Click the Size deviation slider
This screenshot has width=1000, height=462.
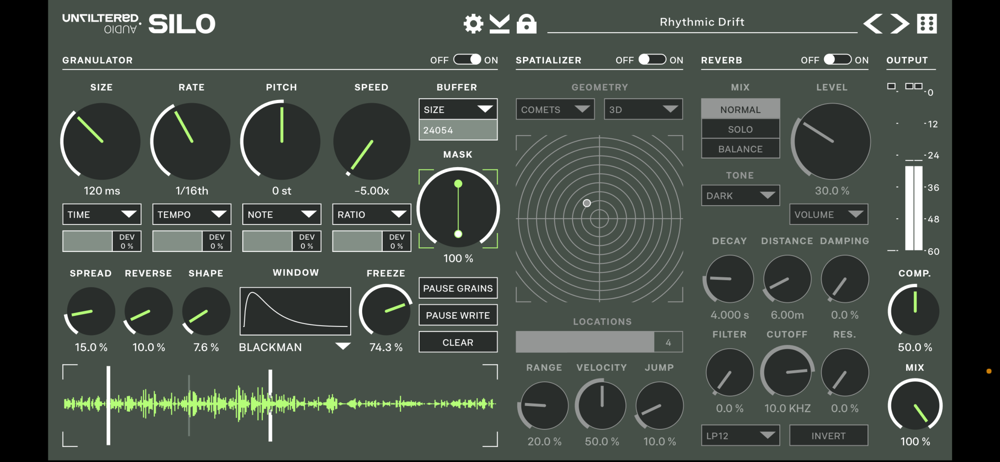[x=101, y=241]
